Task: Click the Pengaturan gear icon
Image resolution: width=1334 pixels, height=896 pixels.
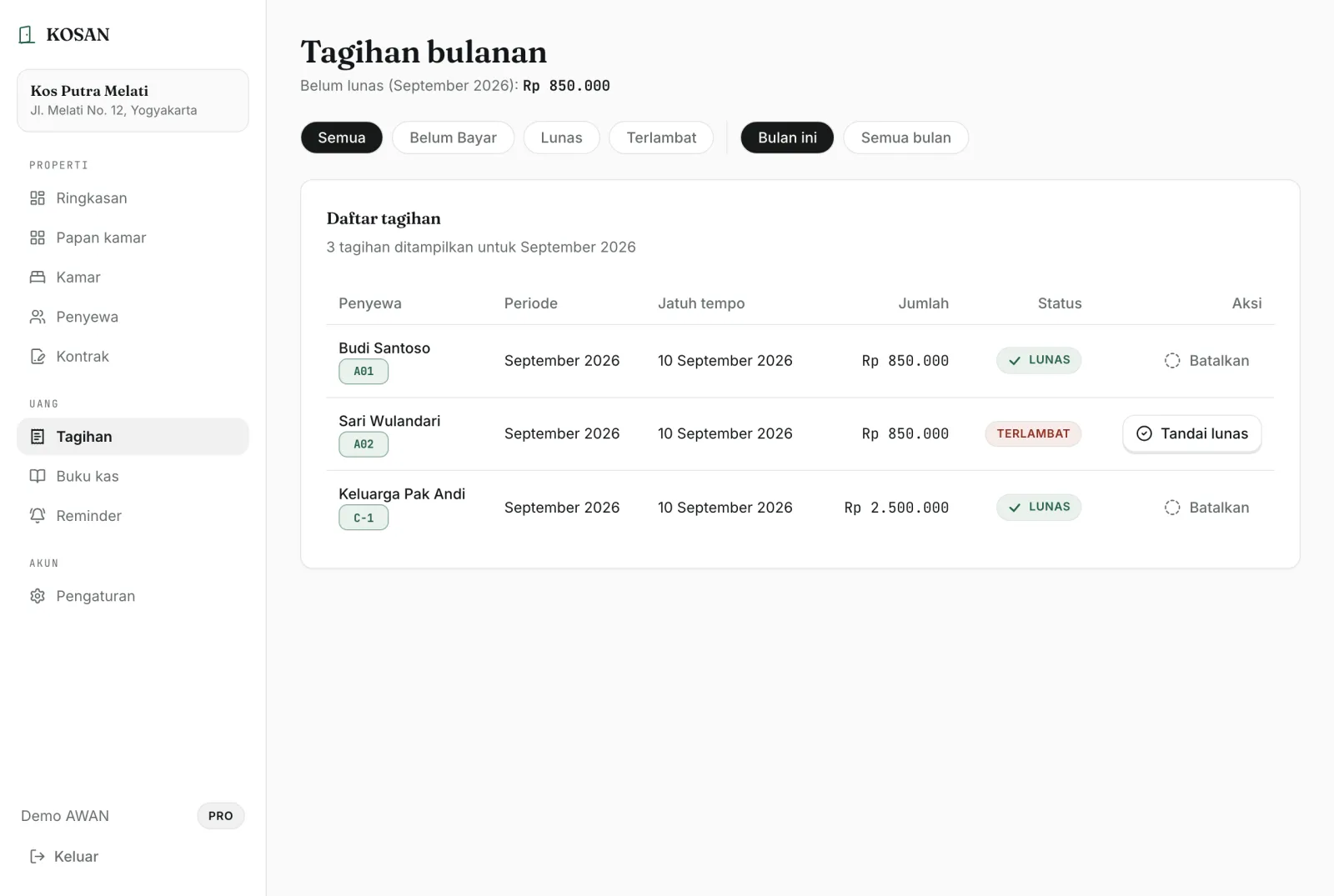Action: click(38, 596)
